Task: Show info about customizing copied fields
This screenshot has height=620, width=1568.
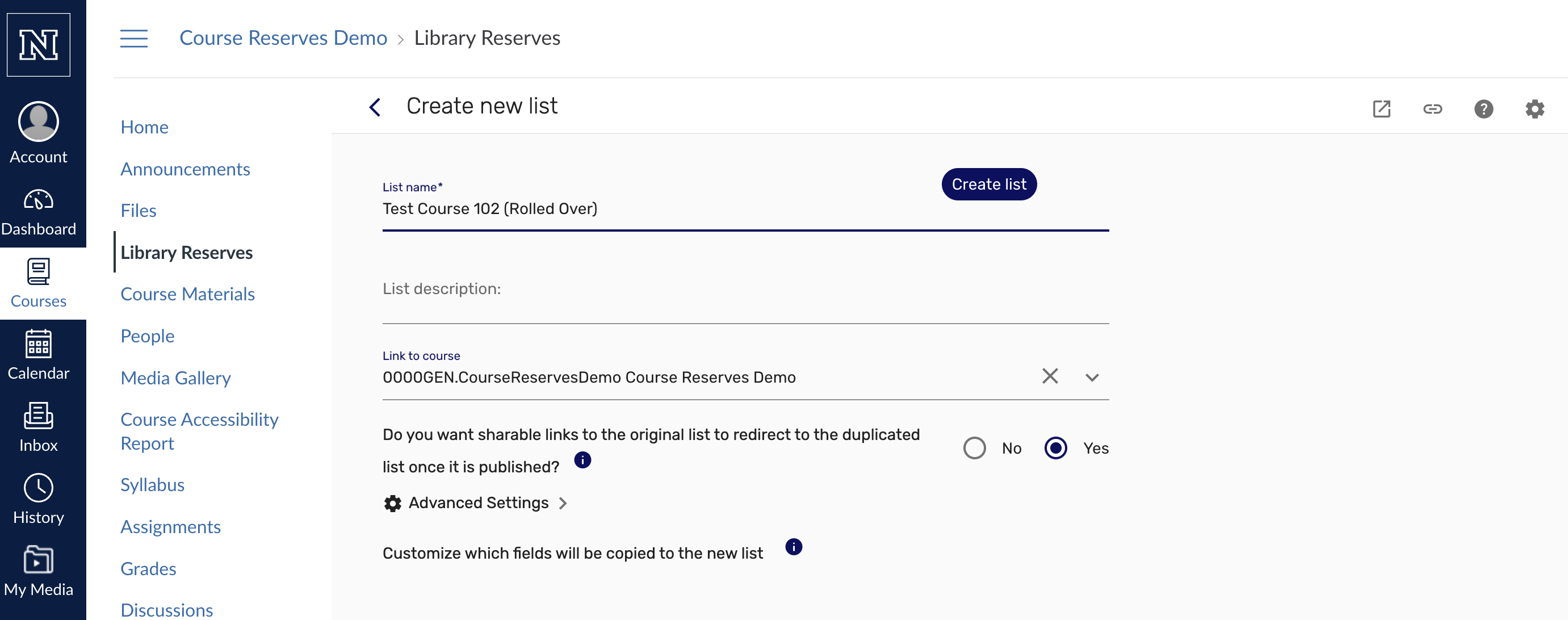Action: point(793,546)
